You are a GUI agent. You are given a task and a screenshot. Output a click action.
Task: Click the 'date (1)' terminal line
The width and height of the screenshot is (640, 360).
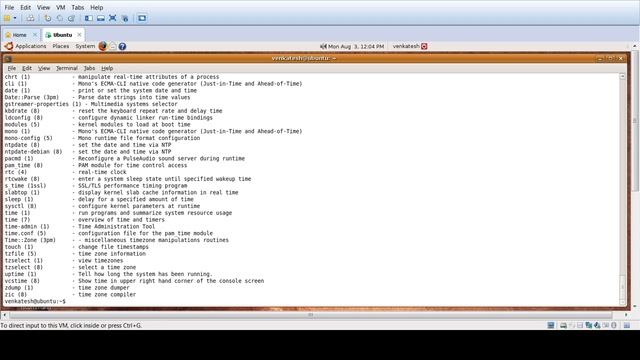click(x=101, y=91)
